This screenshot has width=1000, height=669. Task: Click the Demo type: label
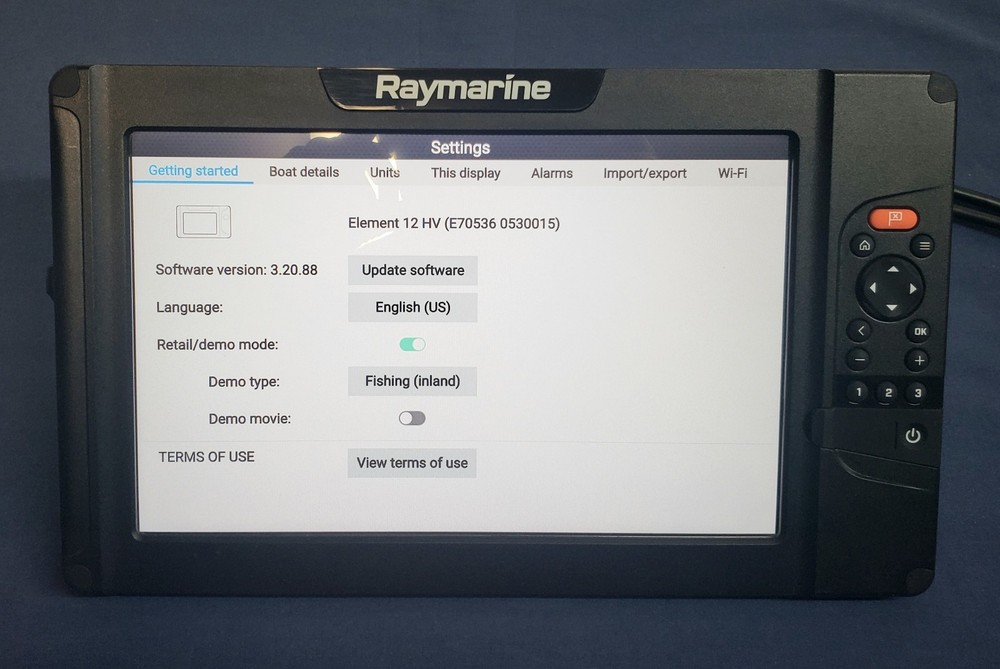tap(244, 381)
